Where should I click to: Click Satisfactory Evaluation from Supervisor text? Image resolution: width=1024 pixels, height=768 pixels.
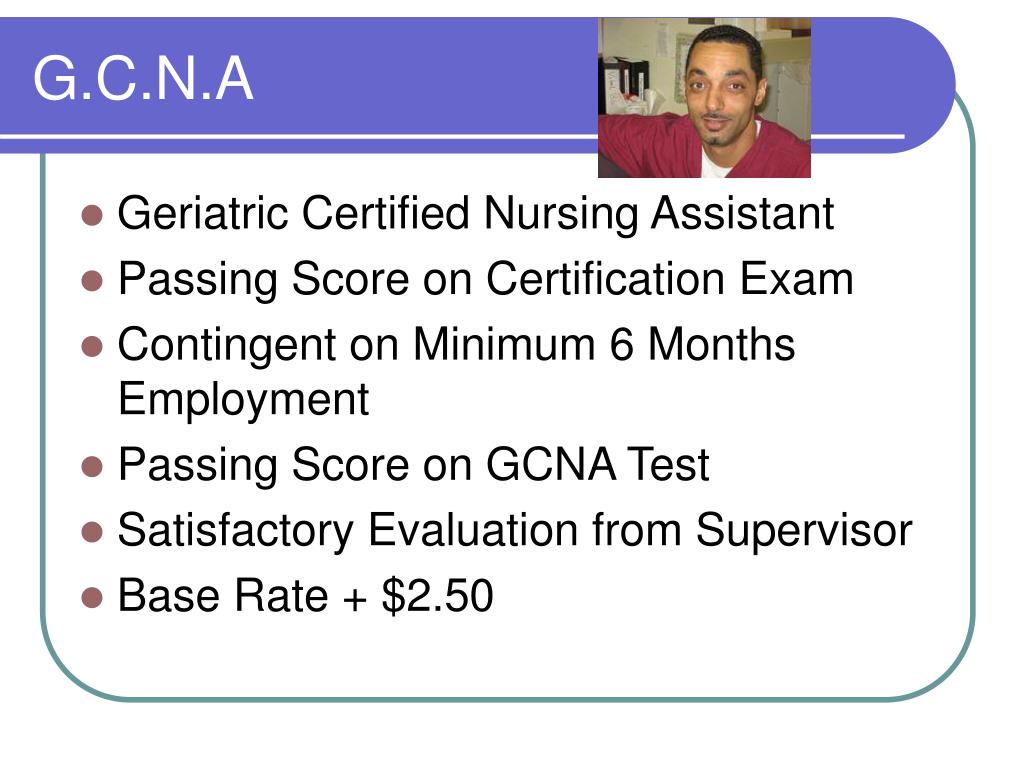point(515,531)
